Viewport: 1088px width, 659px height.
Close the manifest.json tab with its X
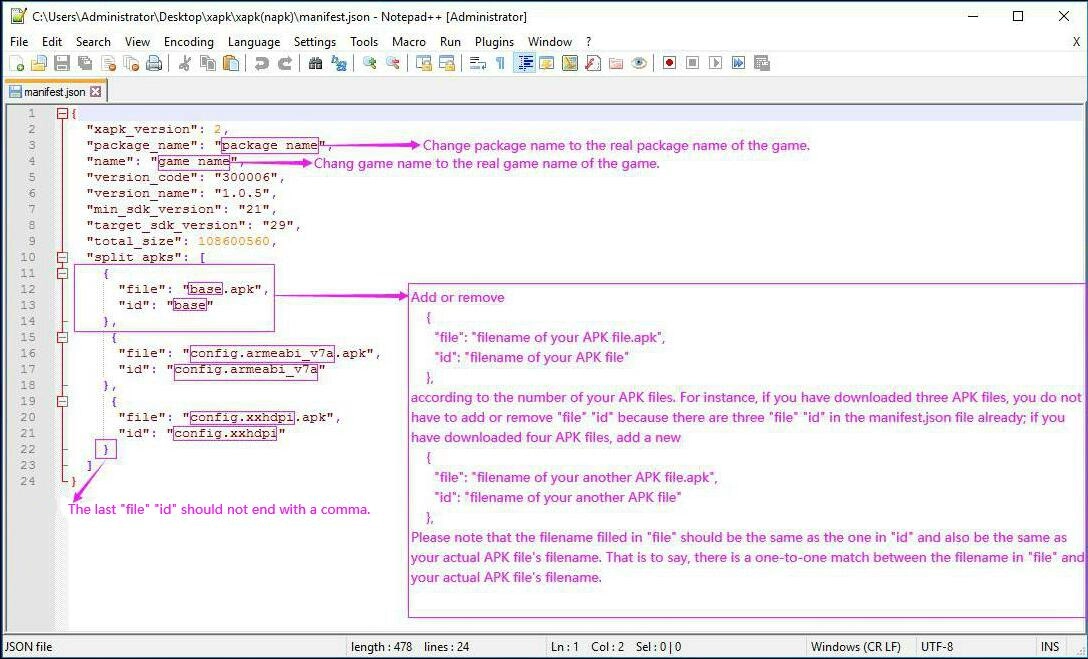tap(95, 90)
